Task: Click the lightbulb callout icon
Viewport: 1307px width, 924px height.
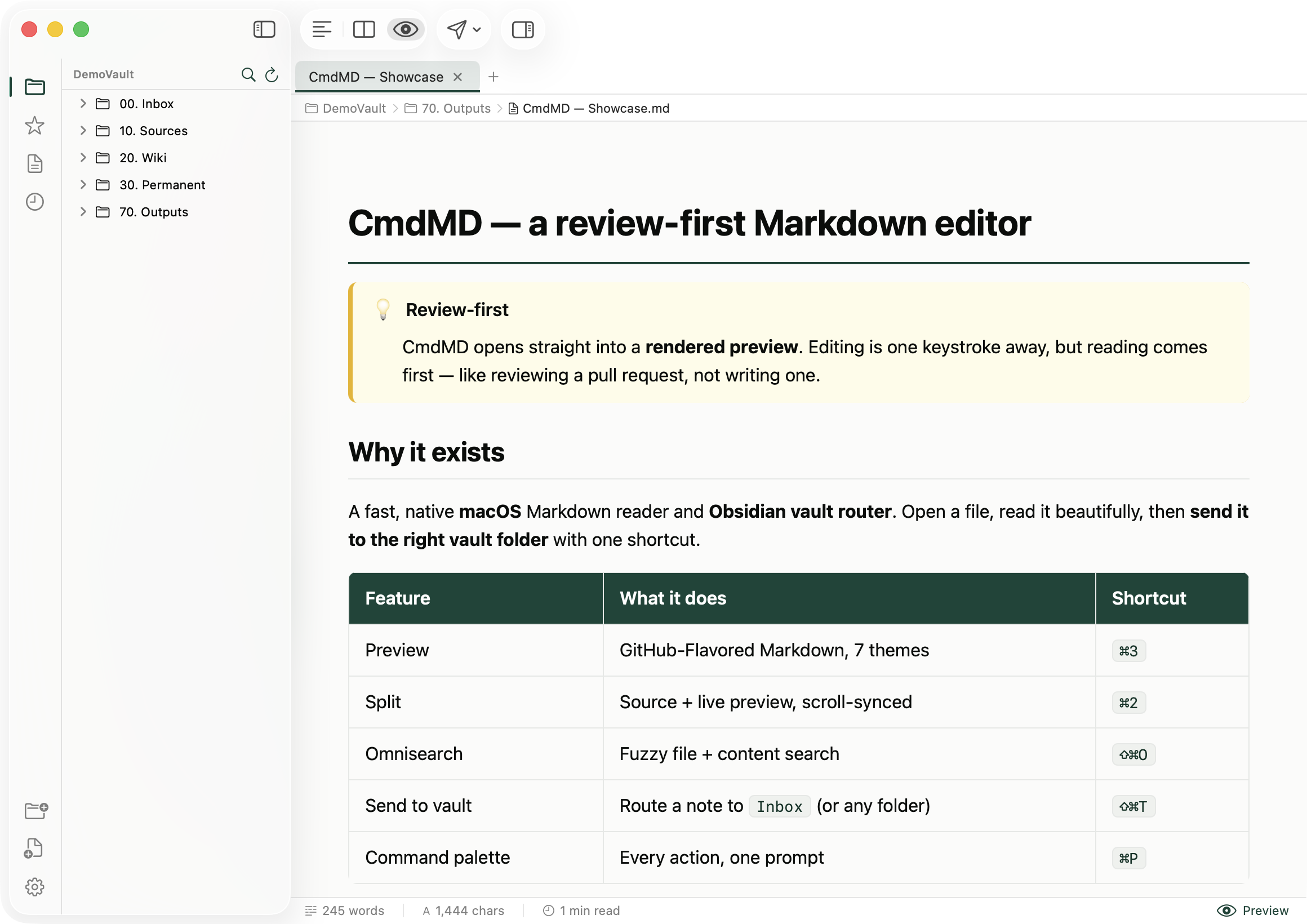Action: [x=383, y=310]
